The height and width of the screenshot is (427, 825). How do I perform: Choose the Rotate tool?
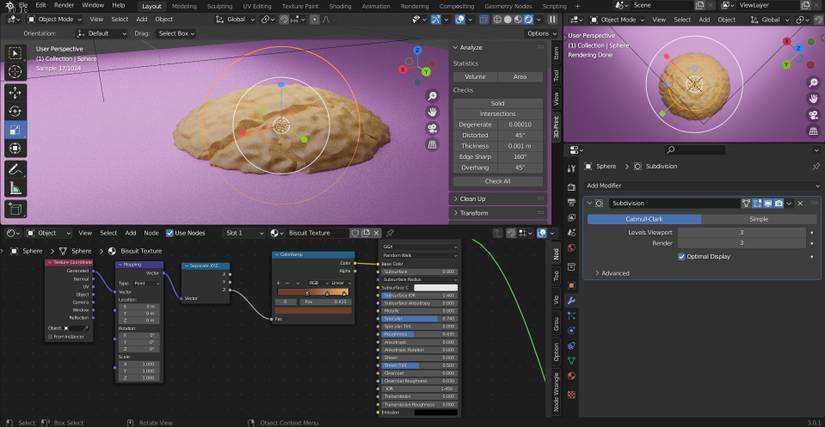(x=15, y=111)
